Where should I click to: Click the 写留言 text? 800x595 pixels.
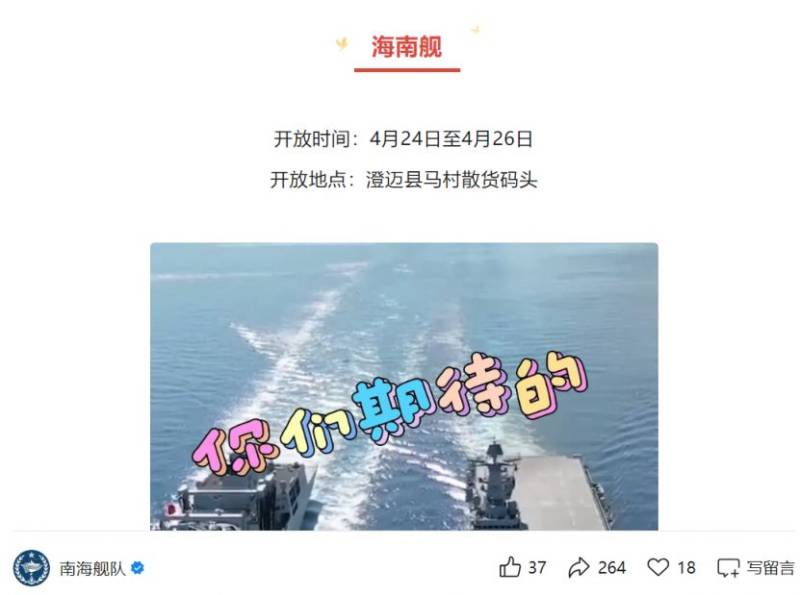click(770, 567)
